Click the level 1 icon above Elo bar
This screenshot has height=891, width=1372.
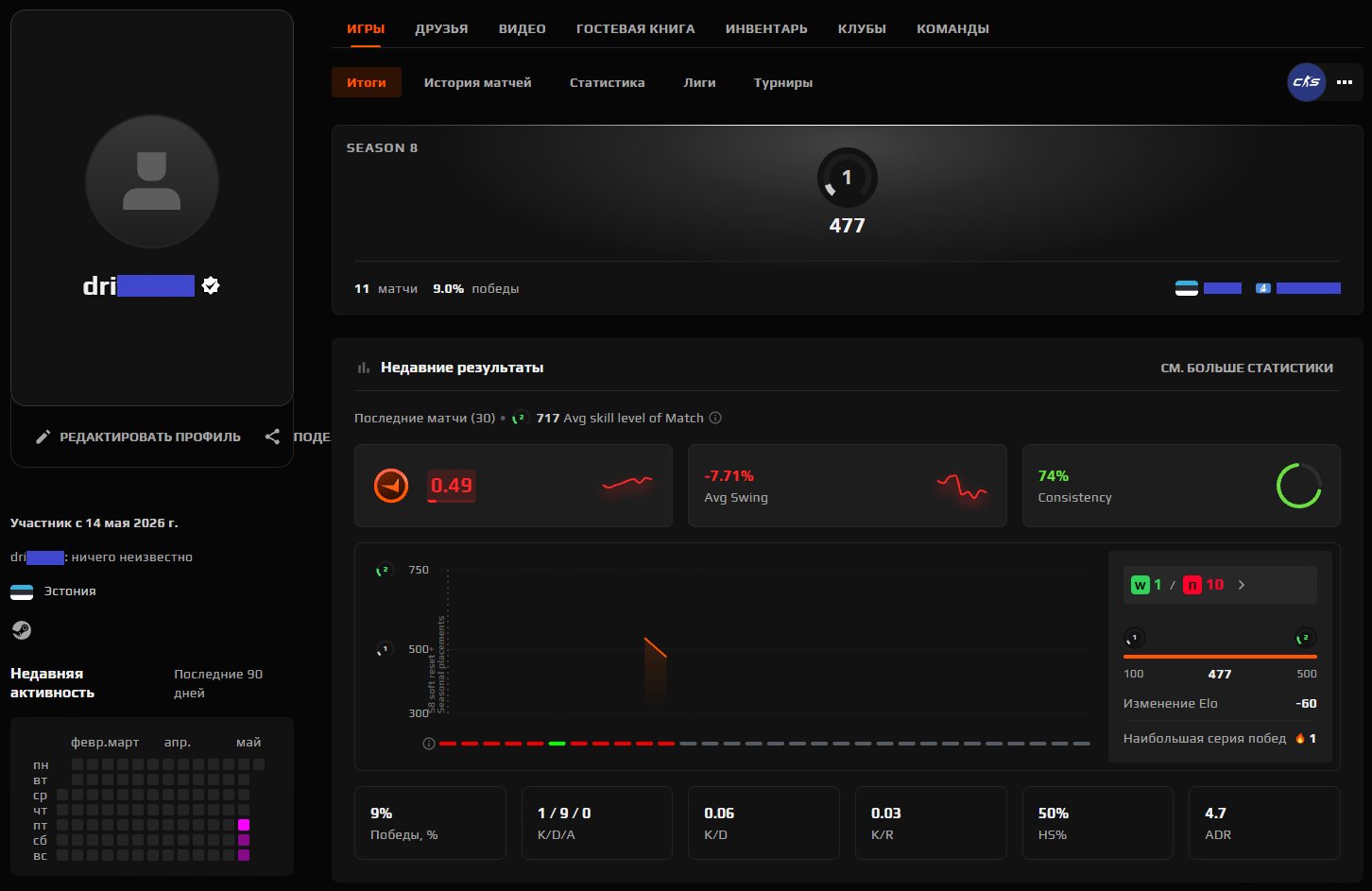pyautogui.click(x=1134, y=638)
